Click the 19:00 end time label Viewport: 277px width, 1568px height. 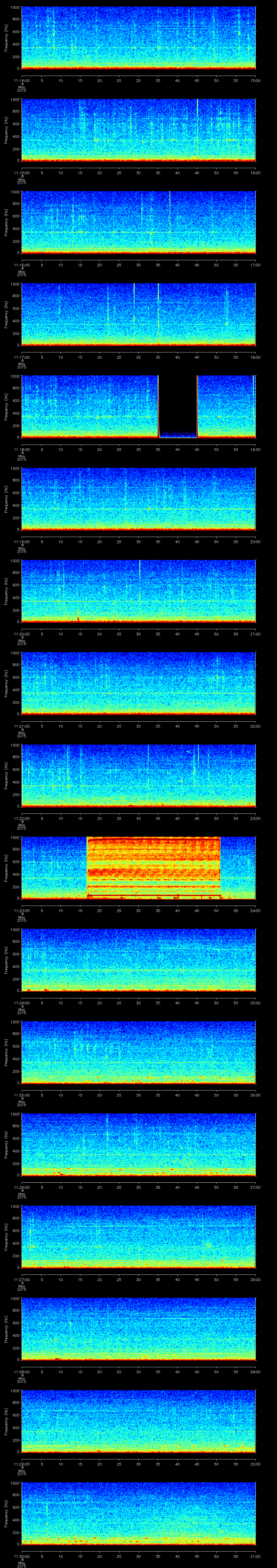255,449
